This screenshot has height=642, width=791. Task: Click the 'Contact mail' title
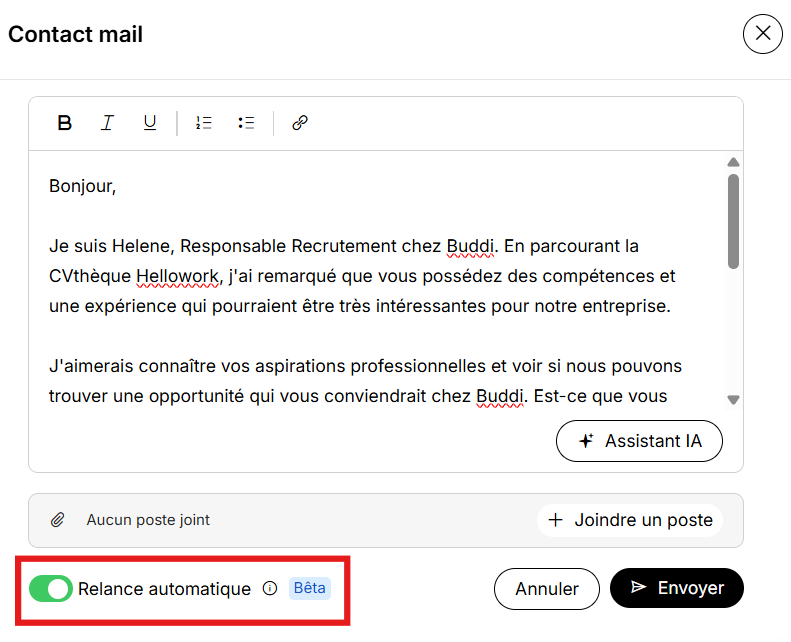click(x=76, y=34)
